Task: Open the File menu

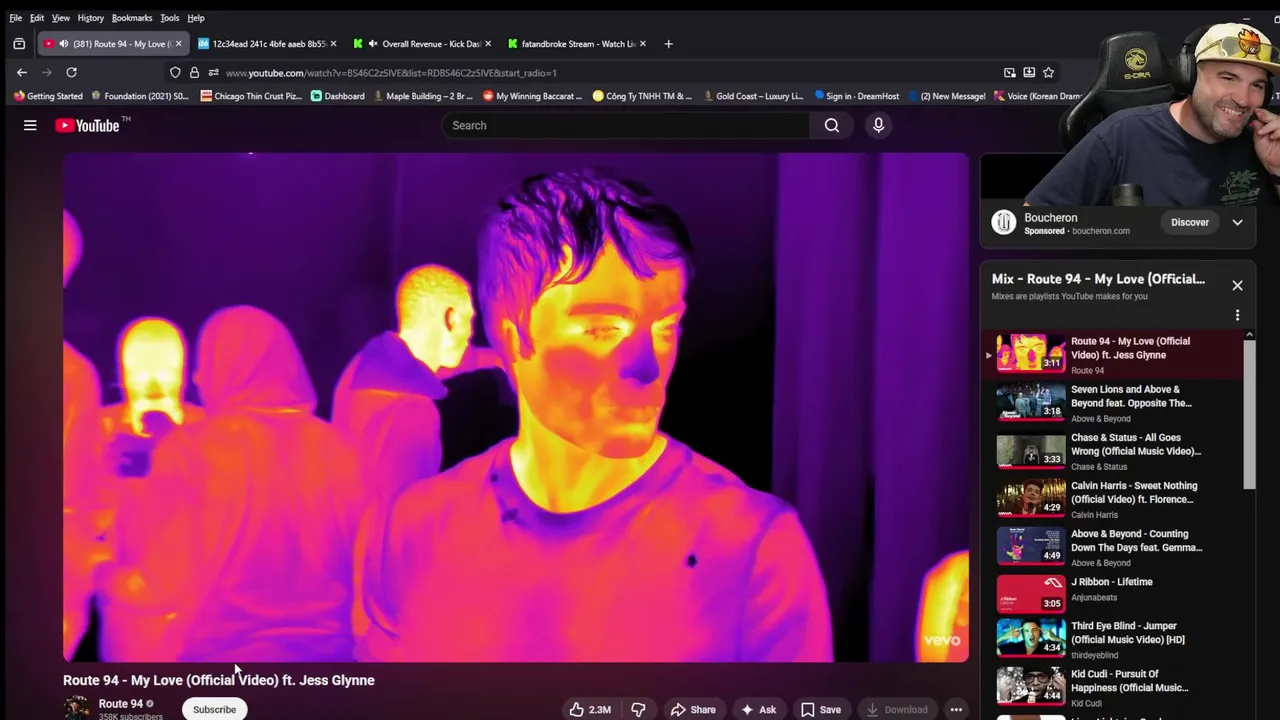Action: click(16, 18)
